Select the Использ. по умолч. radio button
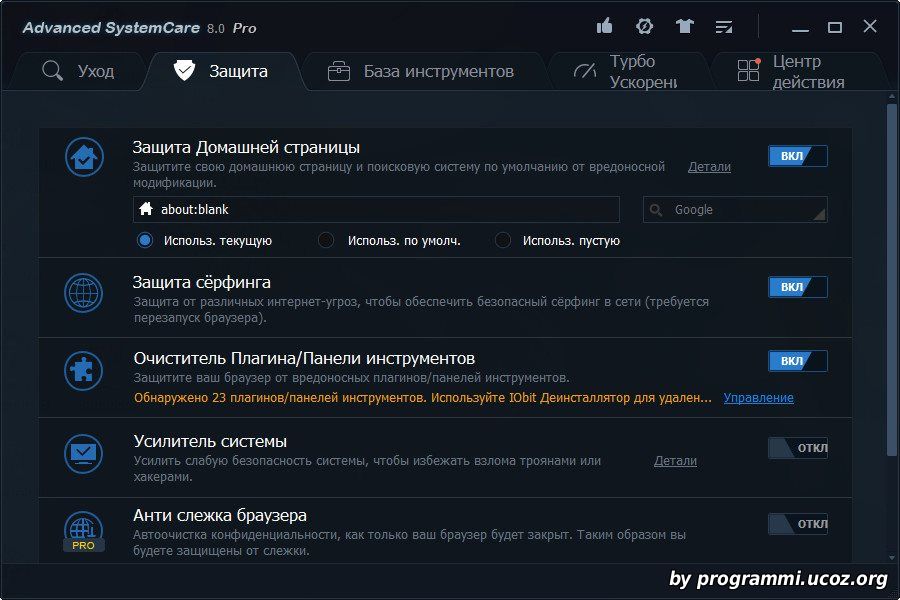The image size is (900, 600). [x=326, y=240]
